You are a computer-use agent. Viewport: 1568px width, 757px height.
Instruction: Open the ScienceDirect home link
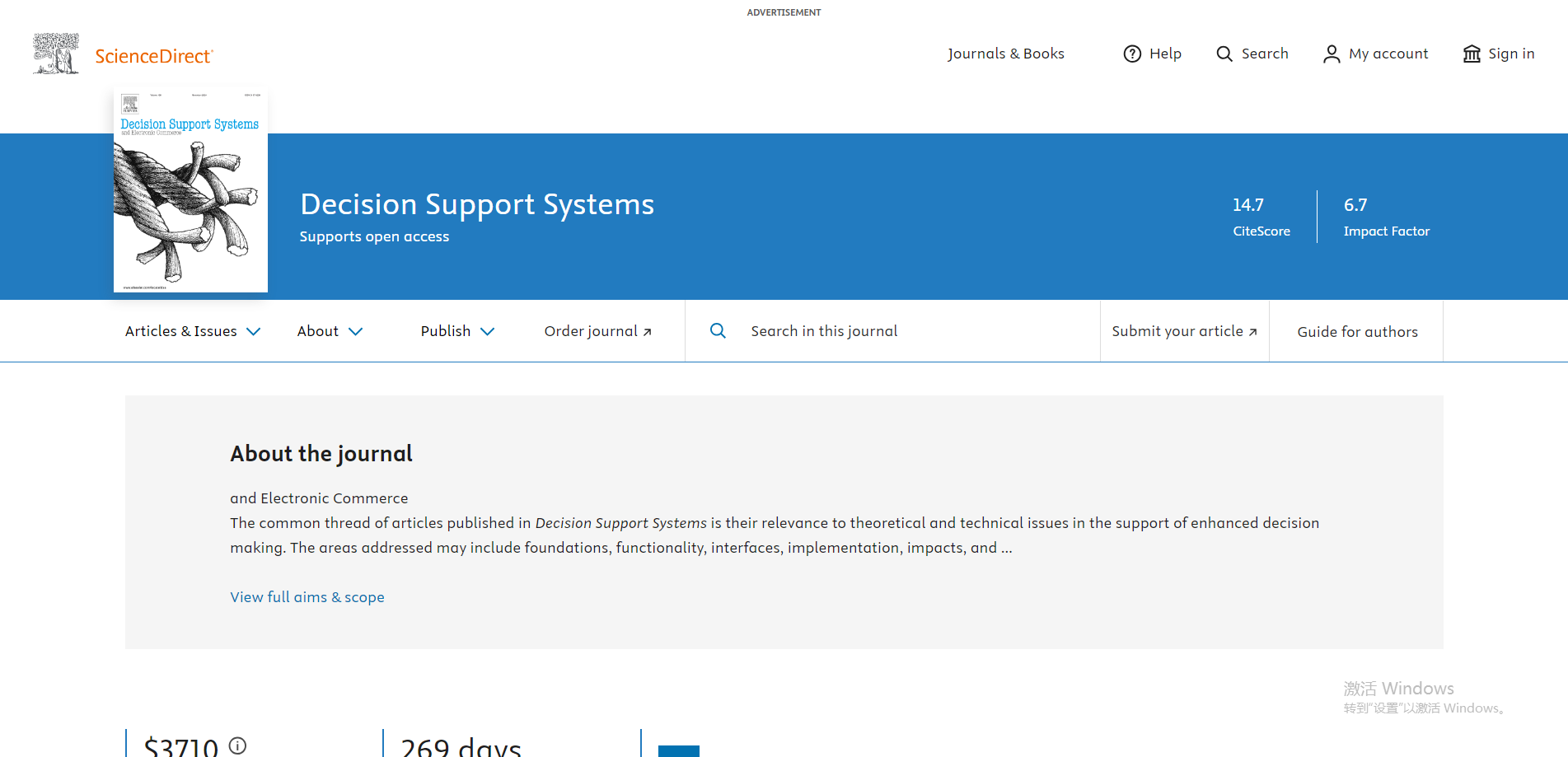(154, 56)
